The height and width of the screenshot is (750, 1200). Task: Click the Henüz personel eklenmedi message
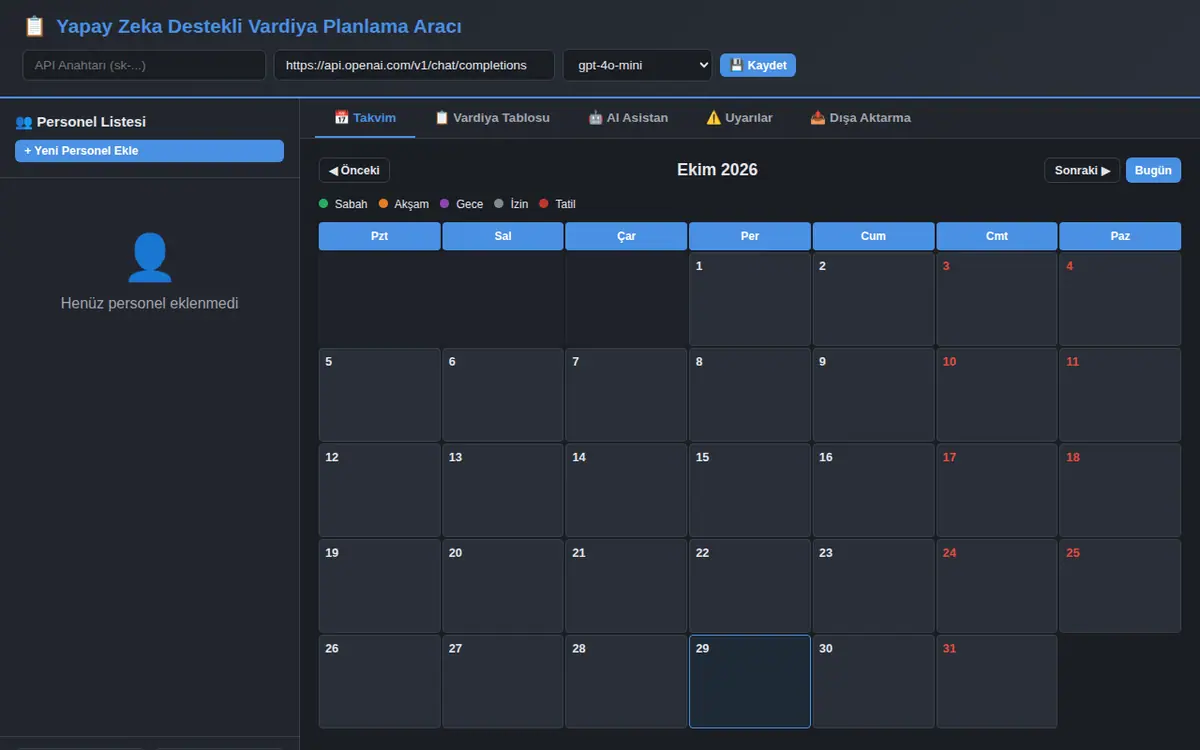(150, 303)
